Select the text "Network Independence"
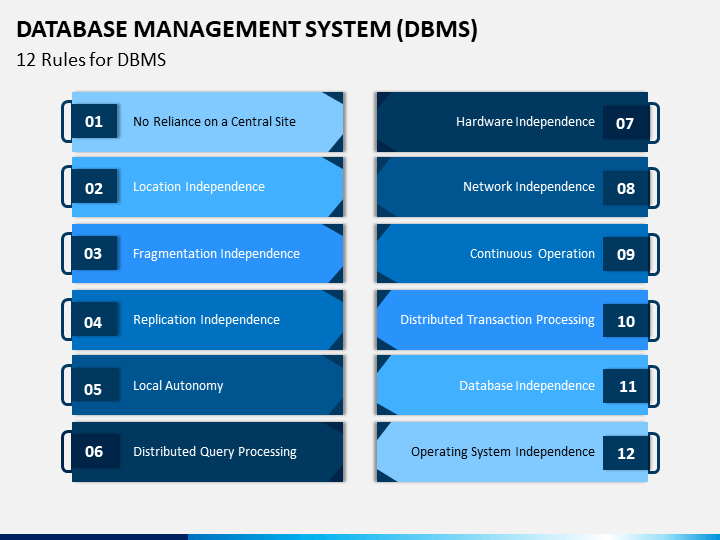This screenshot has width=720, height=540. [529, 187]
